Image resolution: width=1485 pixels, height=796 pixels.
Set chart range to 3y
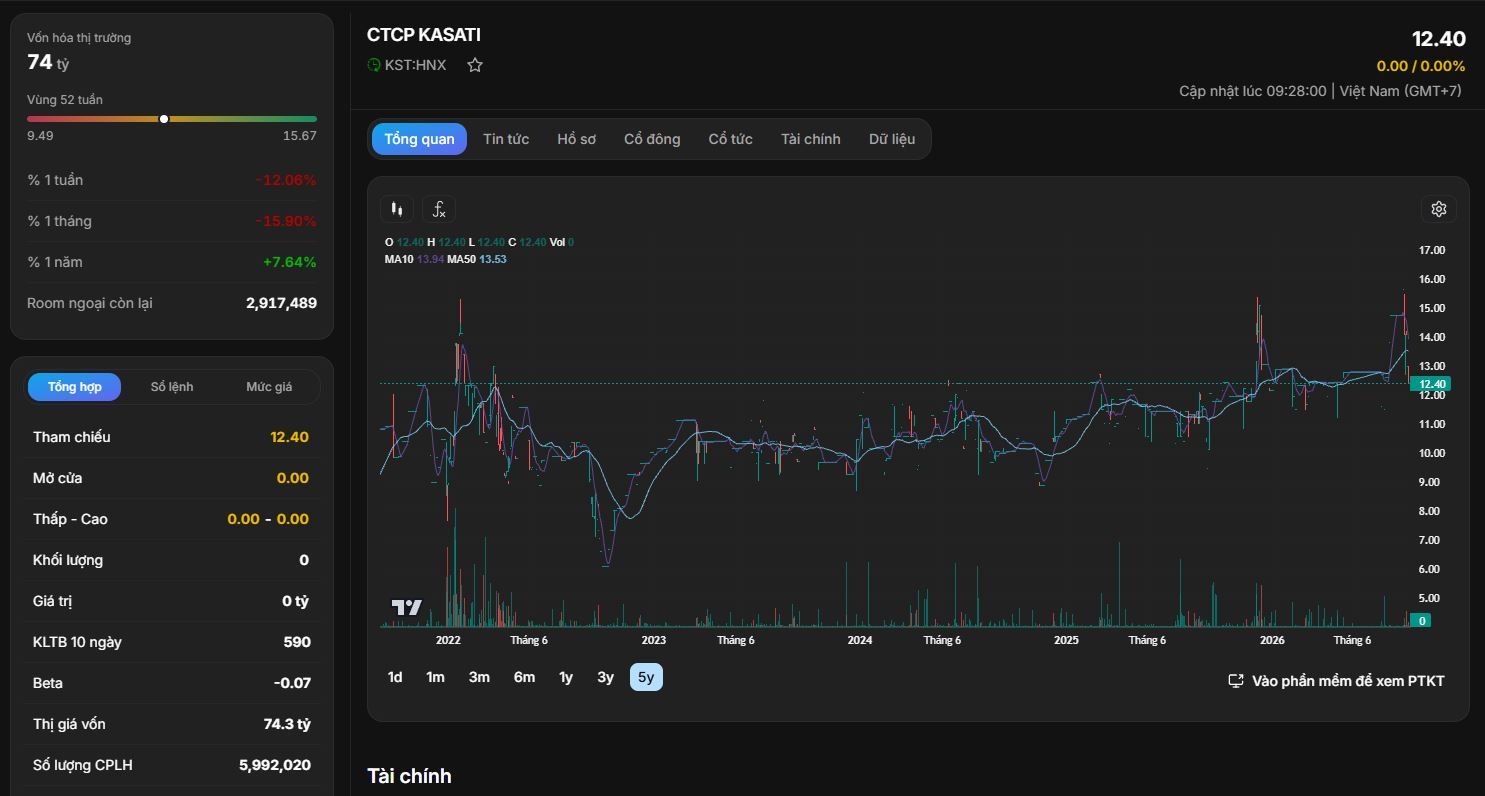pos(605,677)
